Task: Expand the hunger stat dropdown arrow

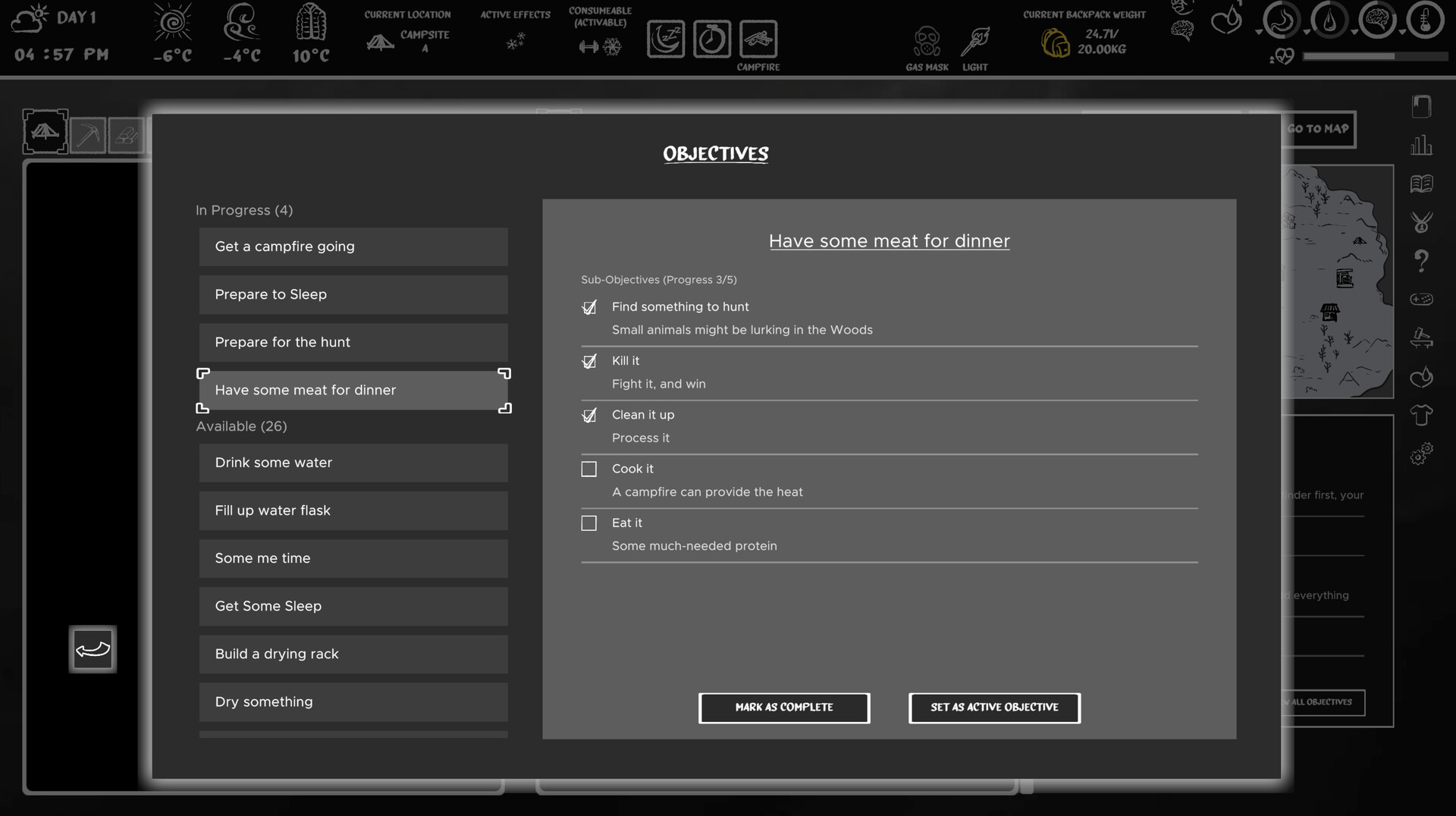Action: (1258, 33)
